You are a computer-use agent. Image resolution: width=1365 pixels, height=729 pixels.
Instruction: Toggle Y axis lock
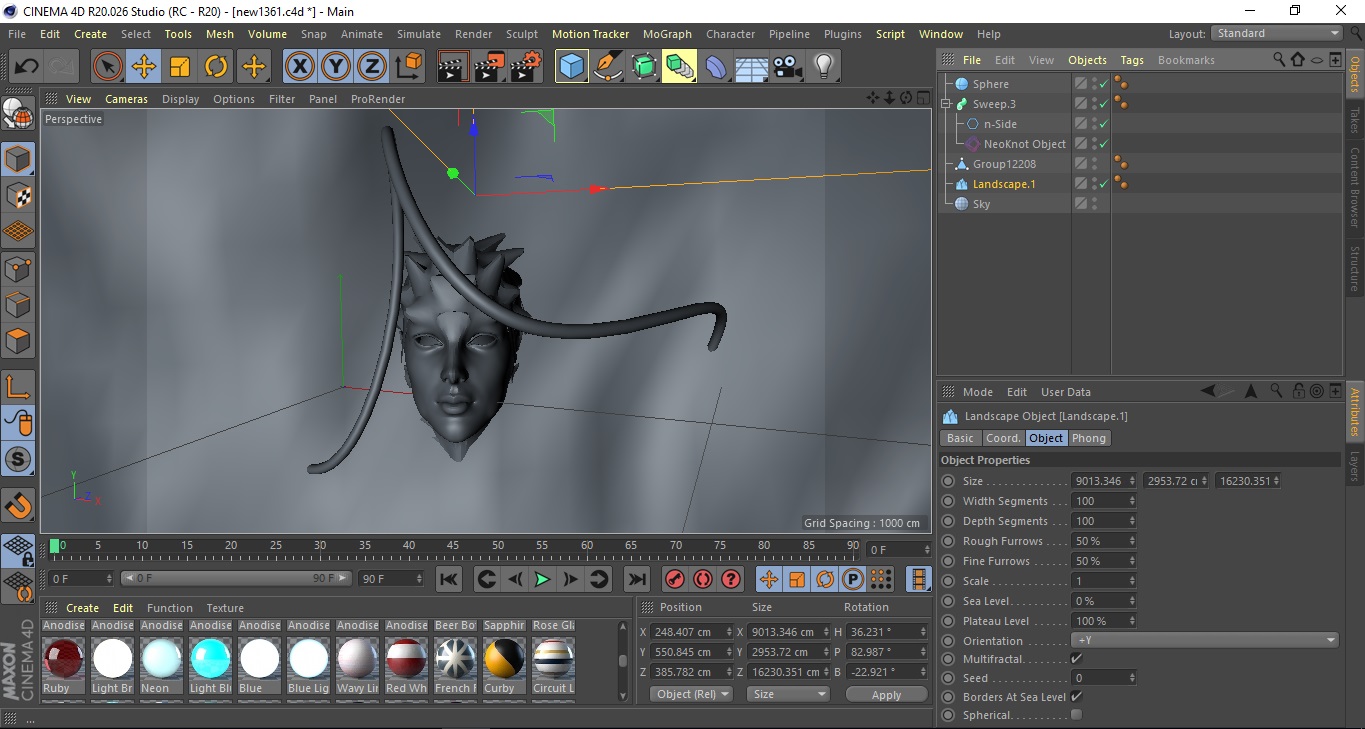(335, 67)
